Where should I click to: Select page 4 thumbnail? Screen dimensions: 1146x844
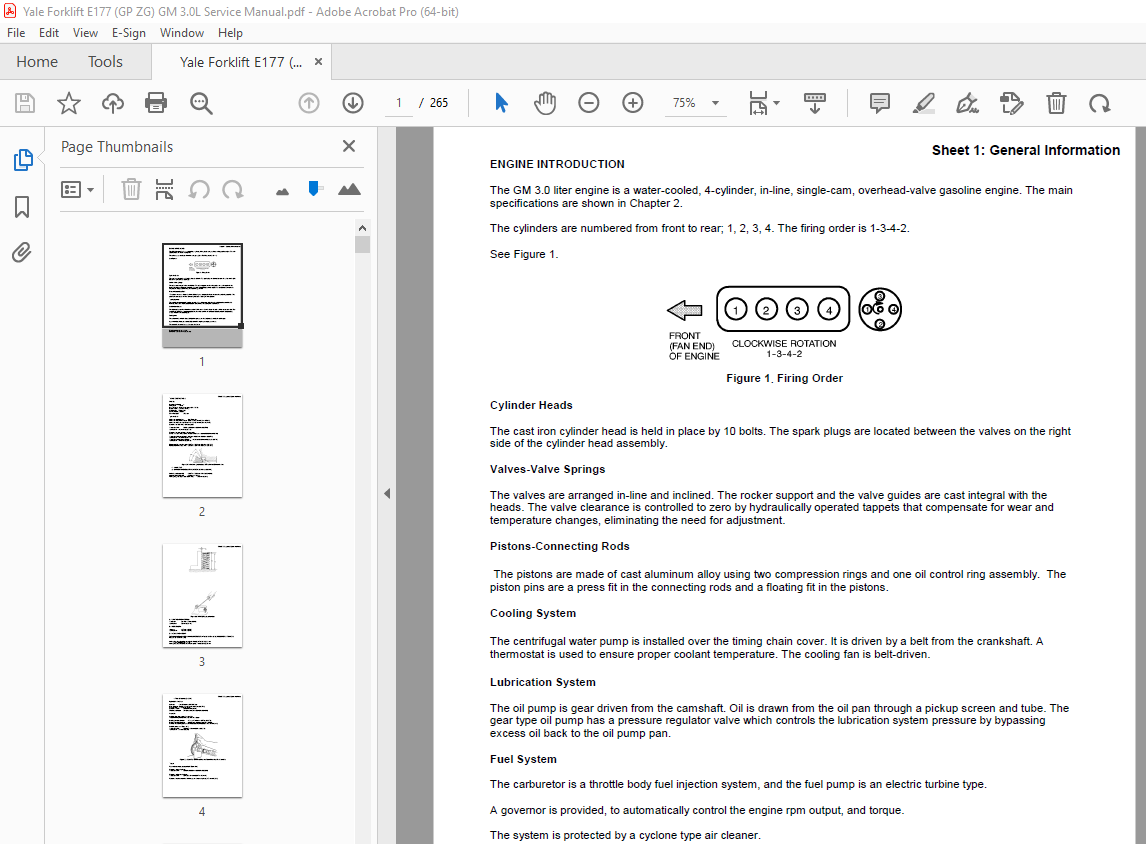pyautogui.click(x=202, y=745)
